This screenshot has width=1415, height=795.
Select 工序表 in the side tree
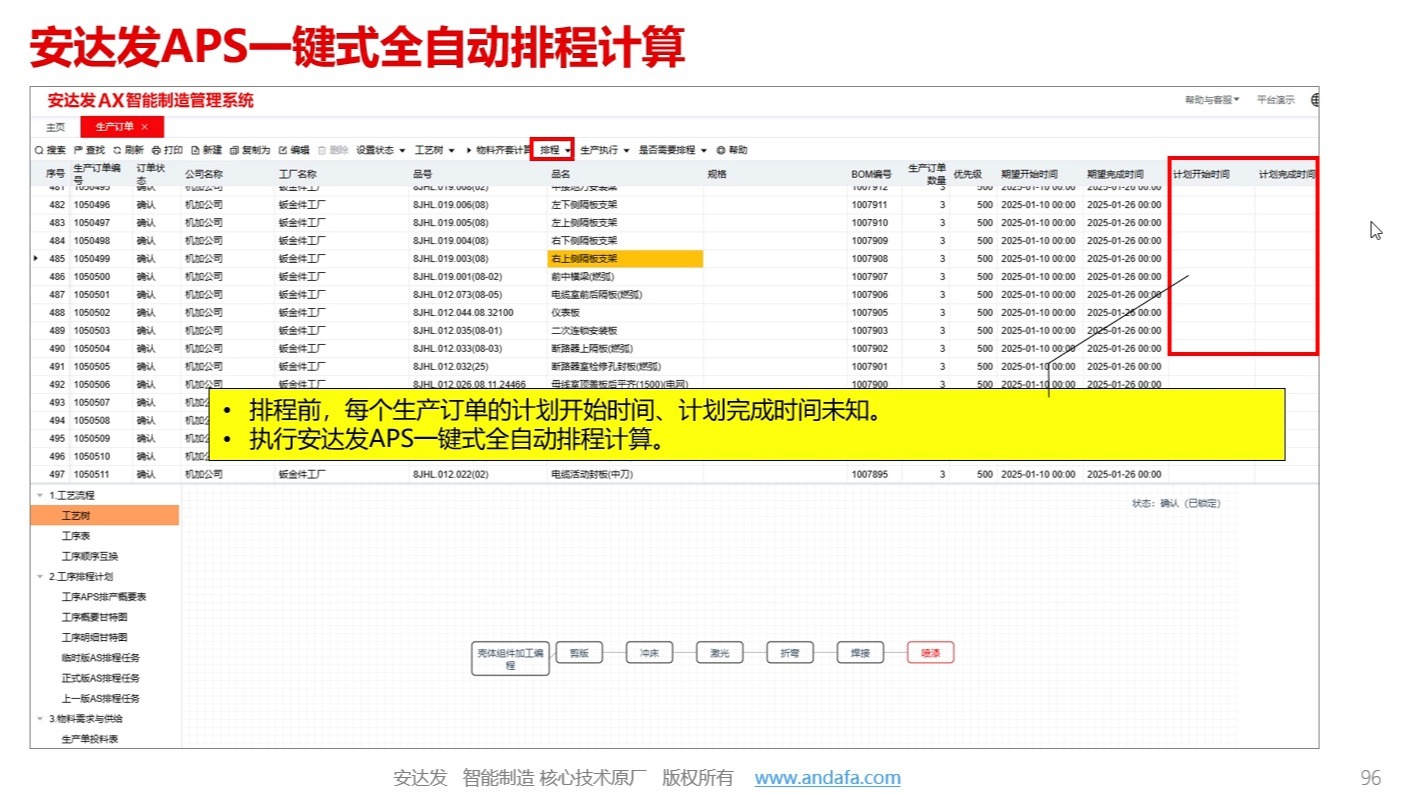coord(76,536)
